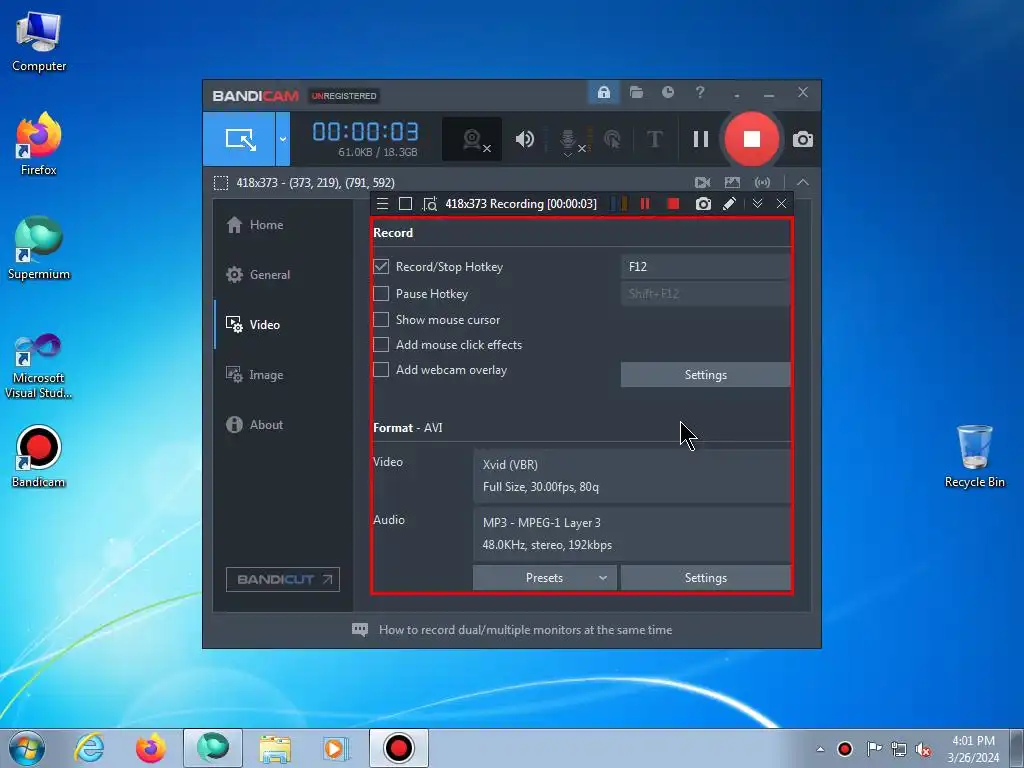1024x768 pixels.
Task: Open the Format section Settings button
Action: click(705, 578)
